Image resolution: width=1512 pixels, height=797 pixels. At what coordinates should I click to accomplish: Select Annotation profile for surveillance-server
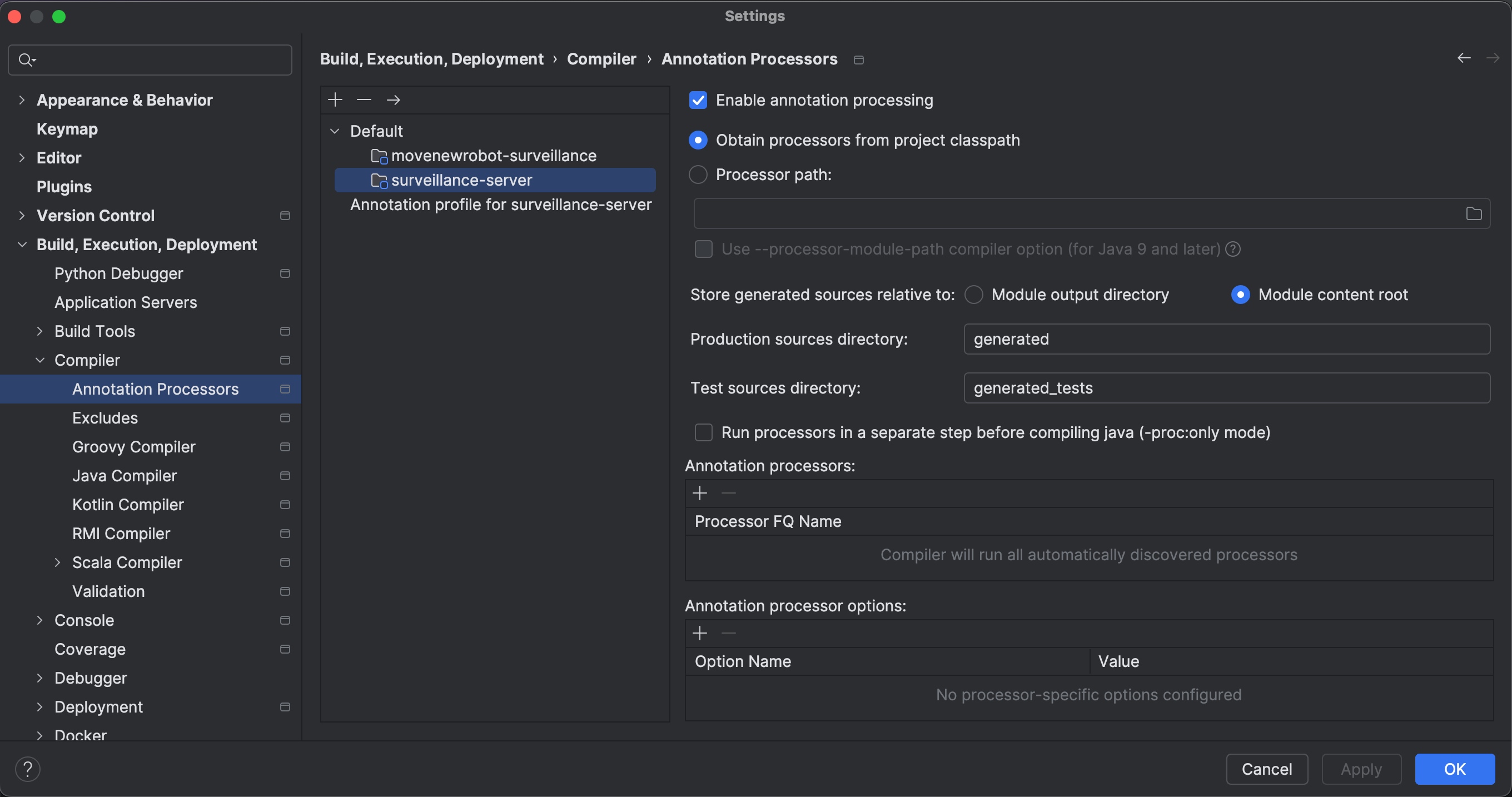(x=501, y=205)
